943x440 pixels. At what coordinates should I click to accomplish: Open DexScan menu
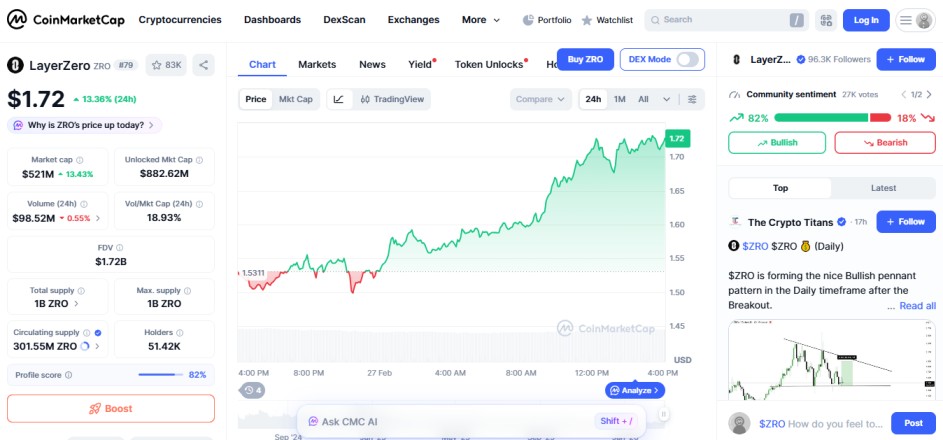pyautogui.click(x=344, y=20)
